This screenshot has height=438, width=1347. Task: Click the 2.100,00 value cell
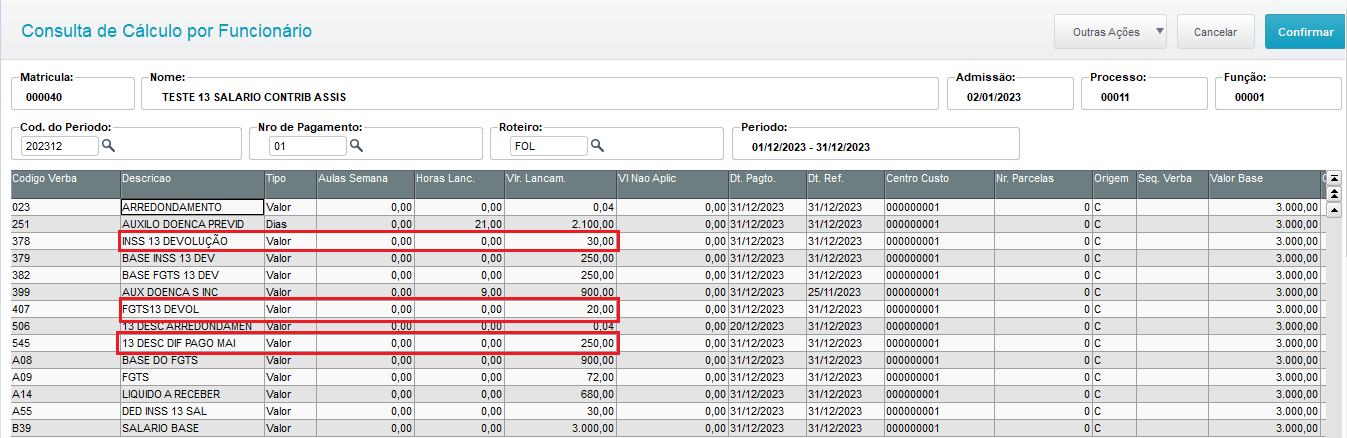pyautogui.click(x=560, y=224)
